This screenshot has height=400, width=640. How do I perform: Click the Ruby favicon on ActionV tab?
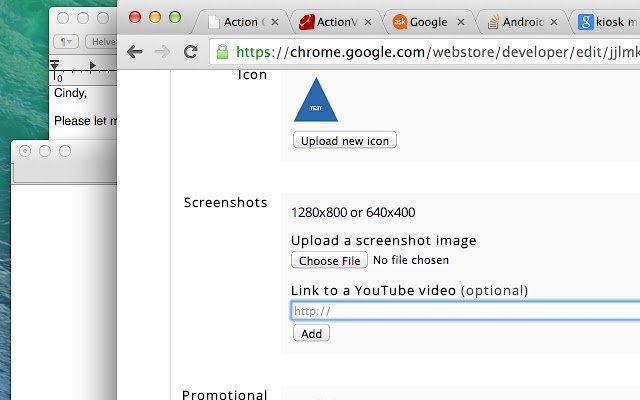[x=307, y=22]
